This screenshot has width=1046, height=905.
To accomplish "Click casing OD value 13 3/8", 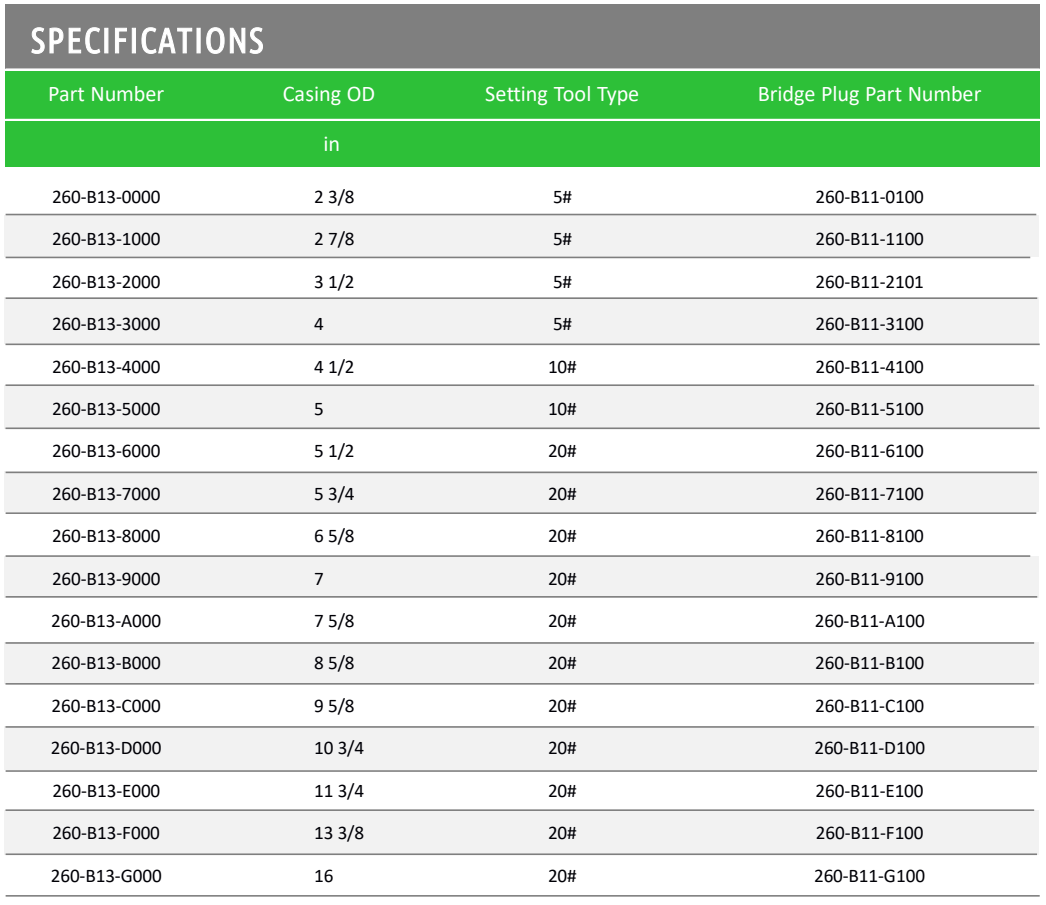I will [339, 833].
